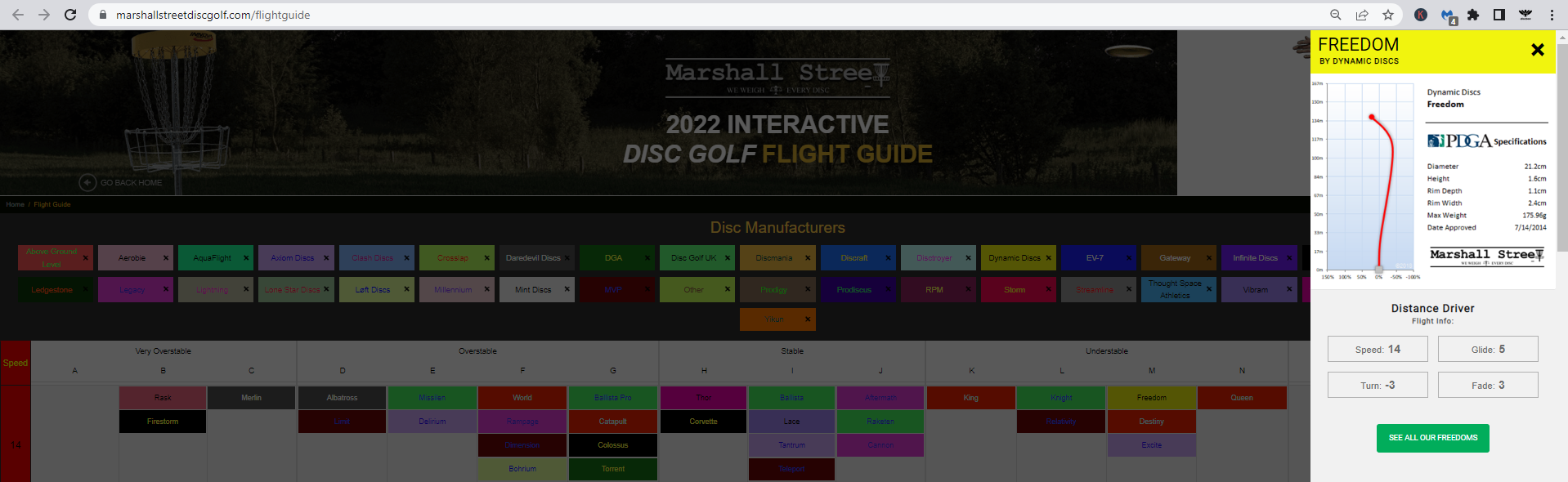This screenshot has width=1568, height=482.
Task: Open the Albatross disc cell
Action: [342, 398]
